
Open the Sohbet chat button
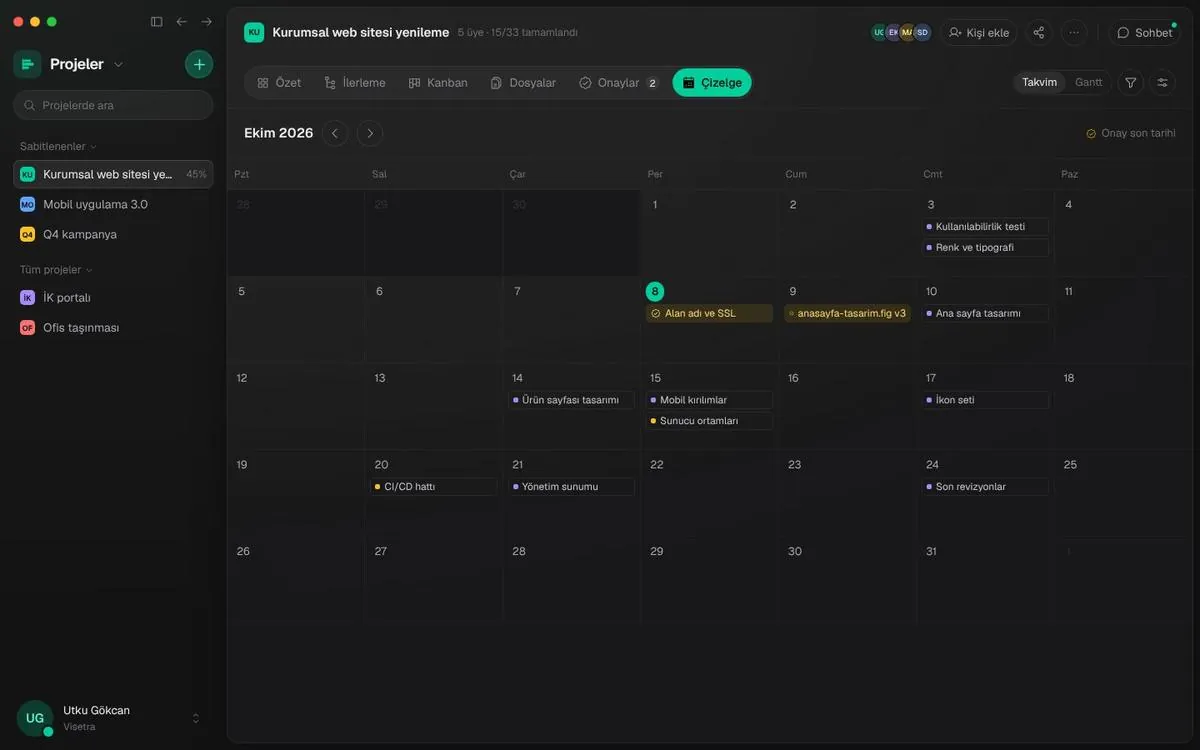1145,32
